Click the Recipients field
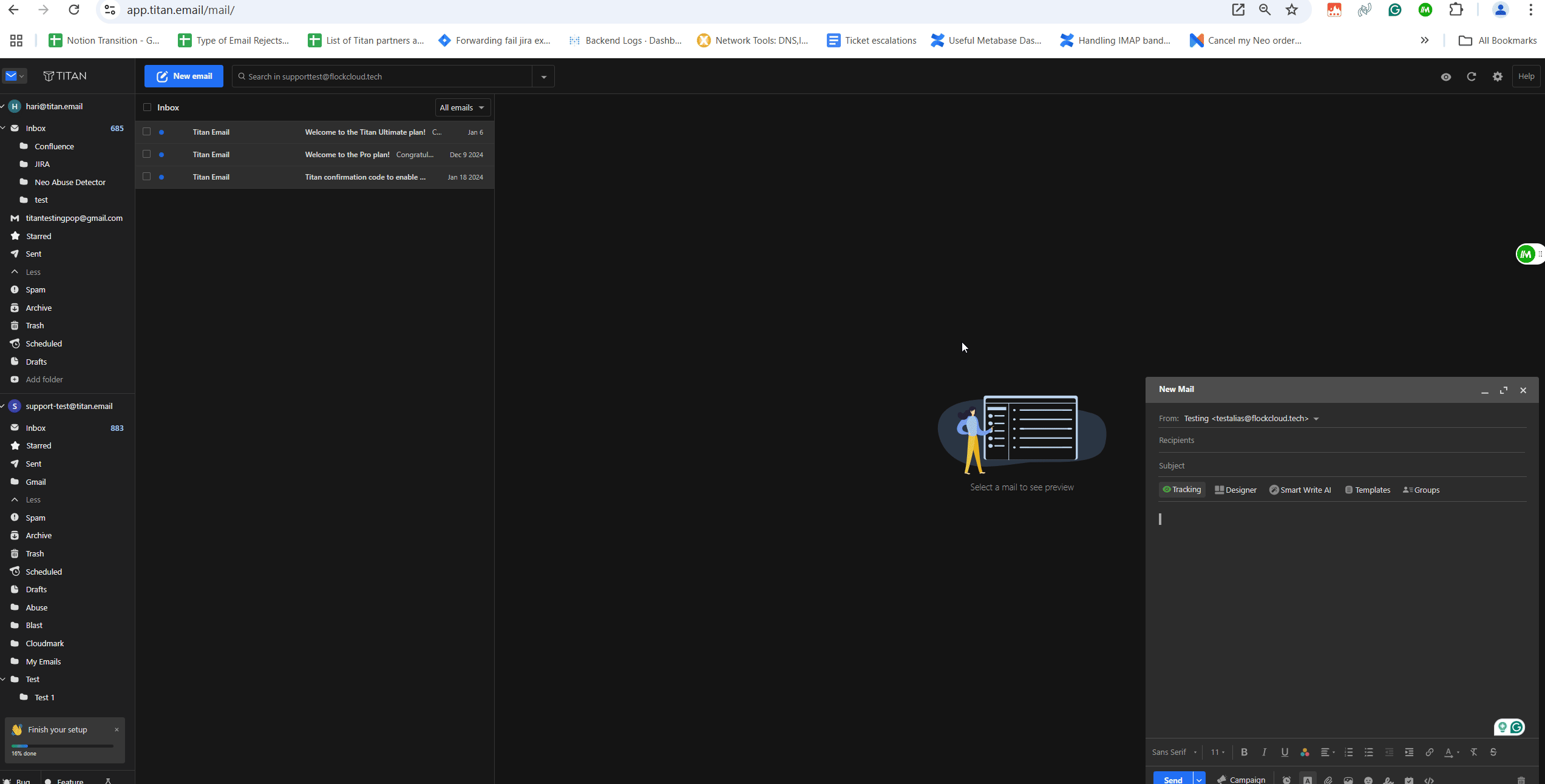Image resolution: width=1545 pixels, height=784 pixels. coord(1342,441)
